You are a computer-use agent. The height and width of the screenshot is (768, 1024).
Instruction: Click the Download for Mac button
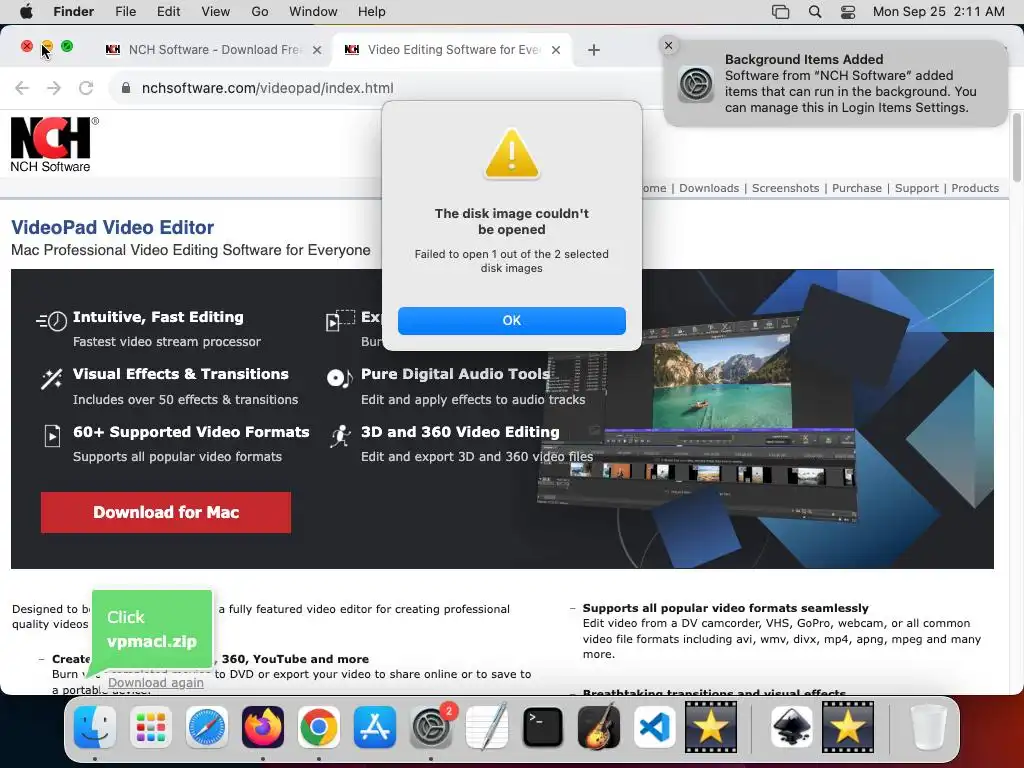click(166, 512)
